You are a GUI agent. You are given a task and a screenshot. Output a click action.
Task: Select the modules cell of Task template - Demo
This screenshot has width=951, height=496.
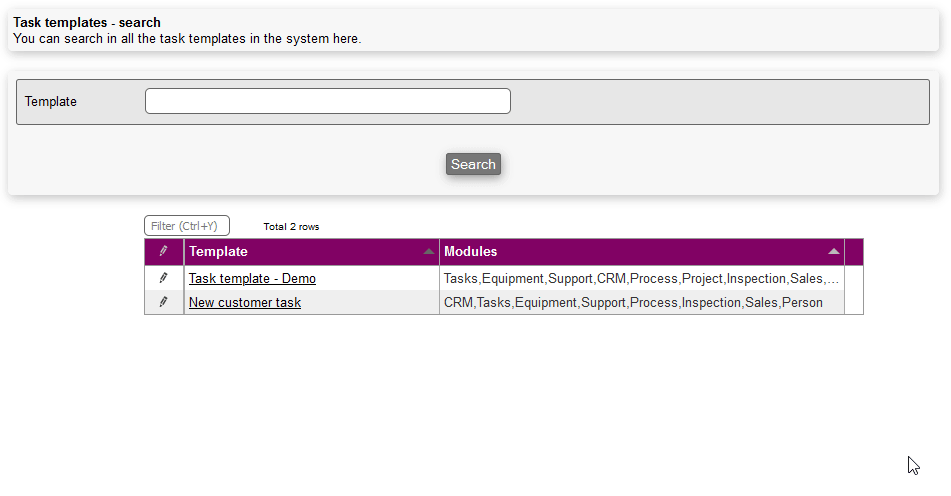[x=641, y=279]
